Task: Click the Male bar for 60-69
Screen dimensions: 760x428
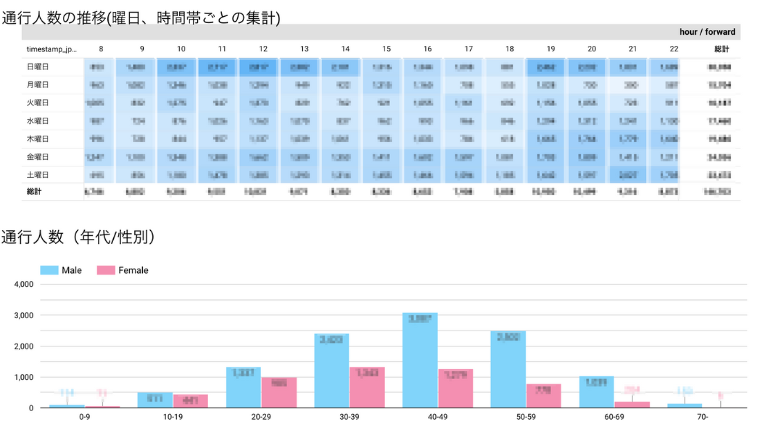Action: tap(597, 392)
